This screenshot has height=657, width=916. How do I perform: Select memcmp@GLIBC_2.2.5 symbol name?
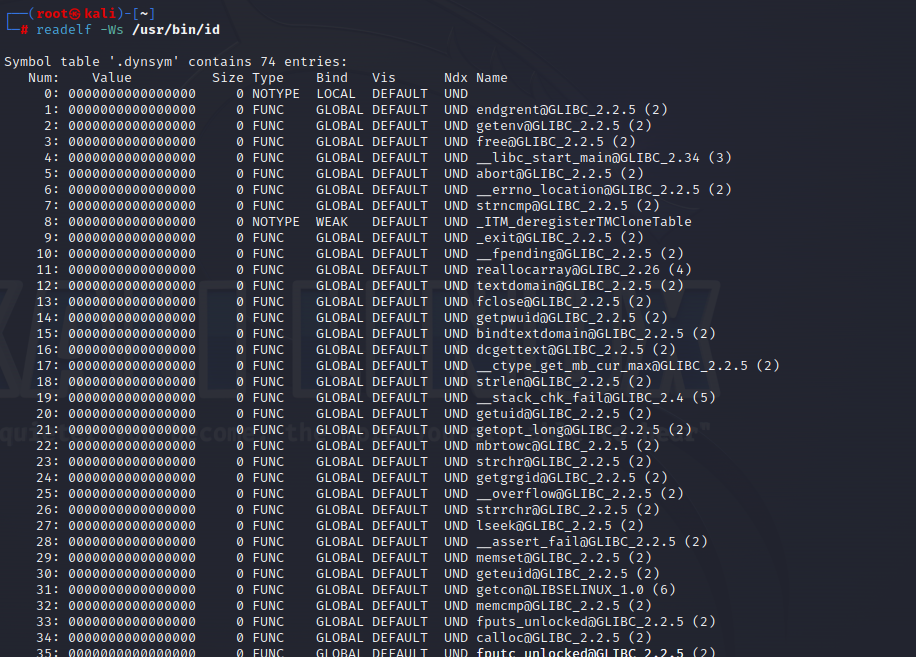548,606
